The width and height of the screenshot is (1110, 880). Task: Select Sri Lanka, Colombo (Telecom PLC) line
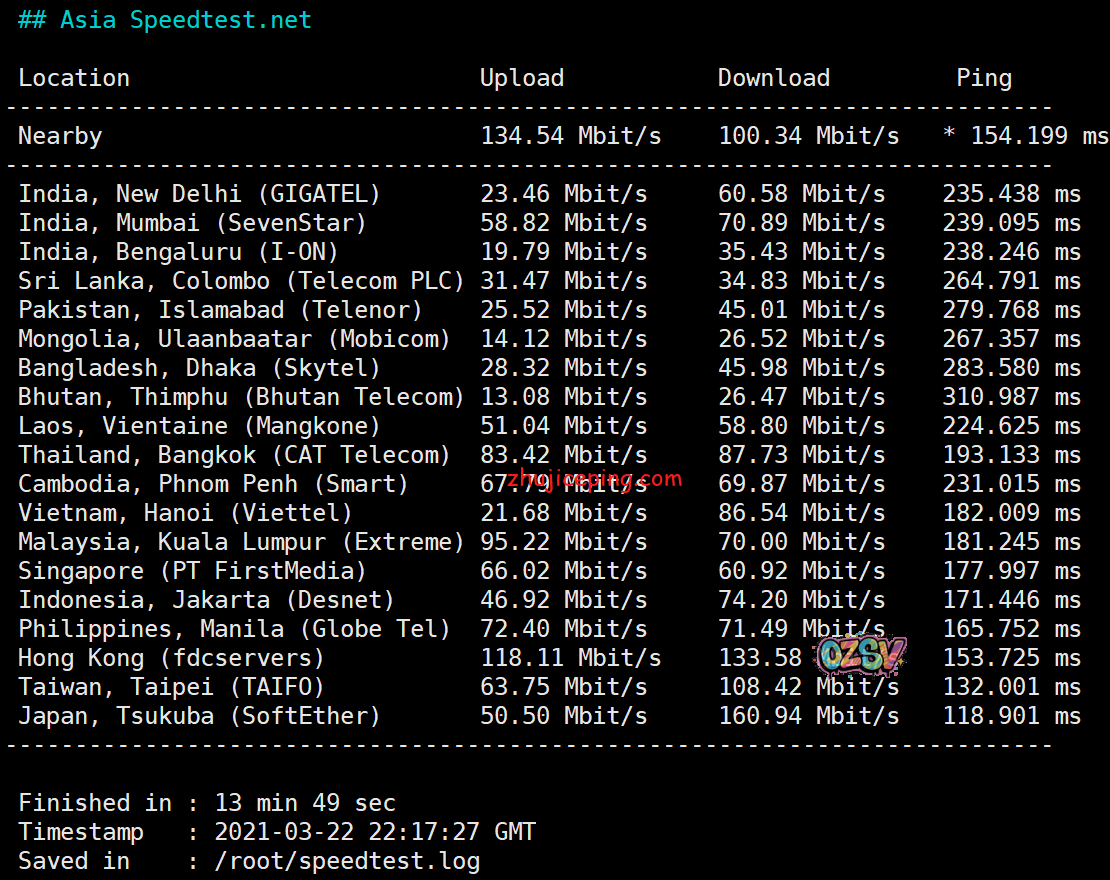[x=241, y=281]
